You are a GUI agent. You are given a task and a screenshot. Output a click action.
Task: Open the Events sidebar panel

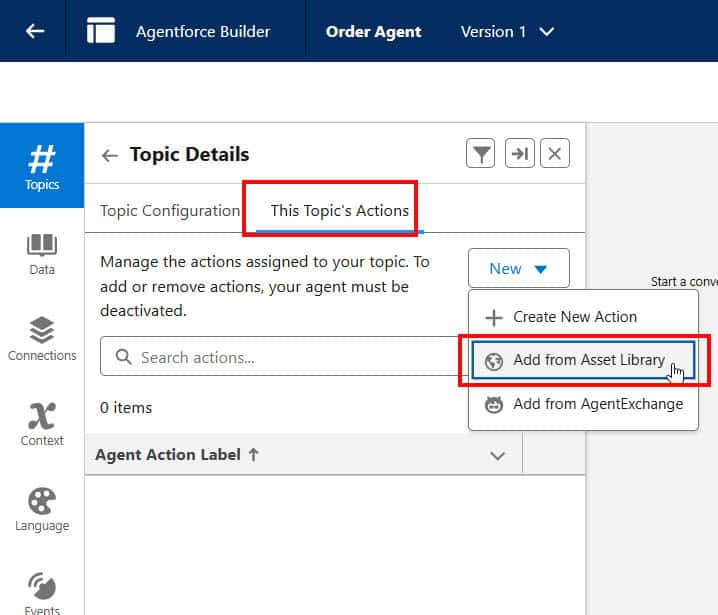click(x=42, y=593)
